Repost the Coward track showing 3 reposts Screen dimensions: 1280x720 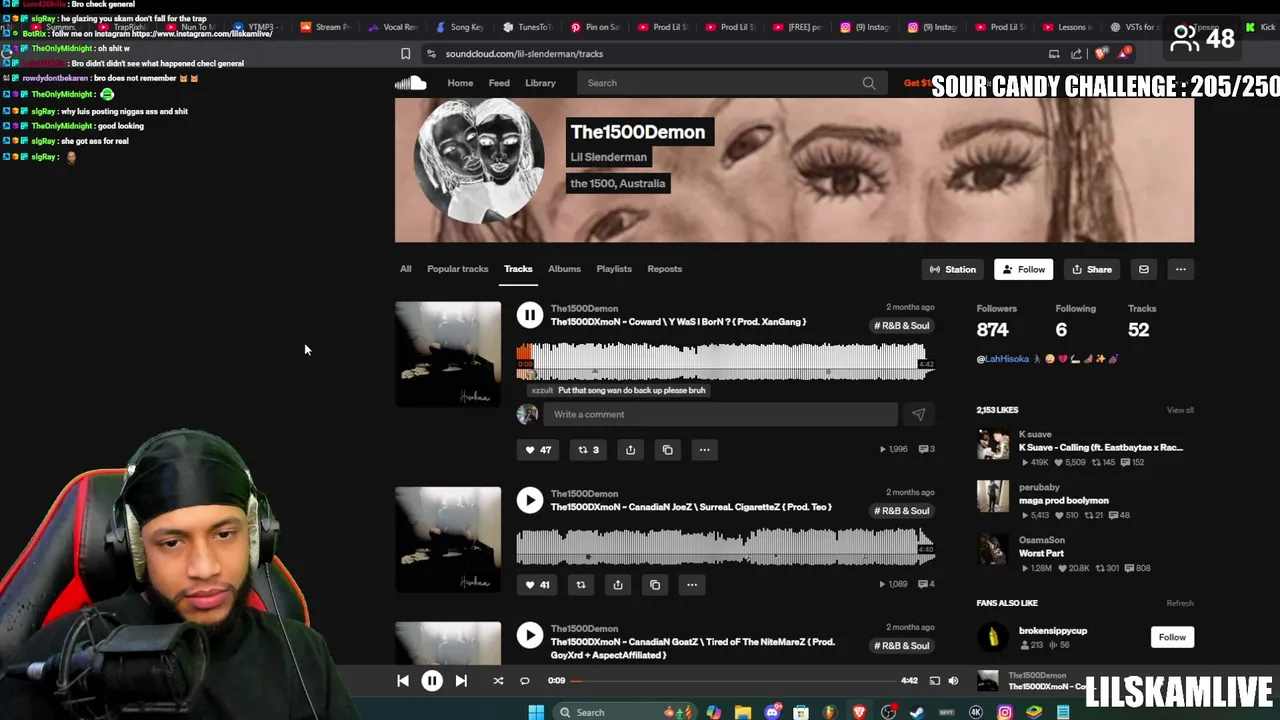coord(588,450)
